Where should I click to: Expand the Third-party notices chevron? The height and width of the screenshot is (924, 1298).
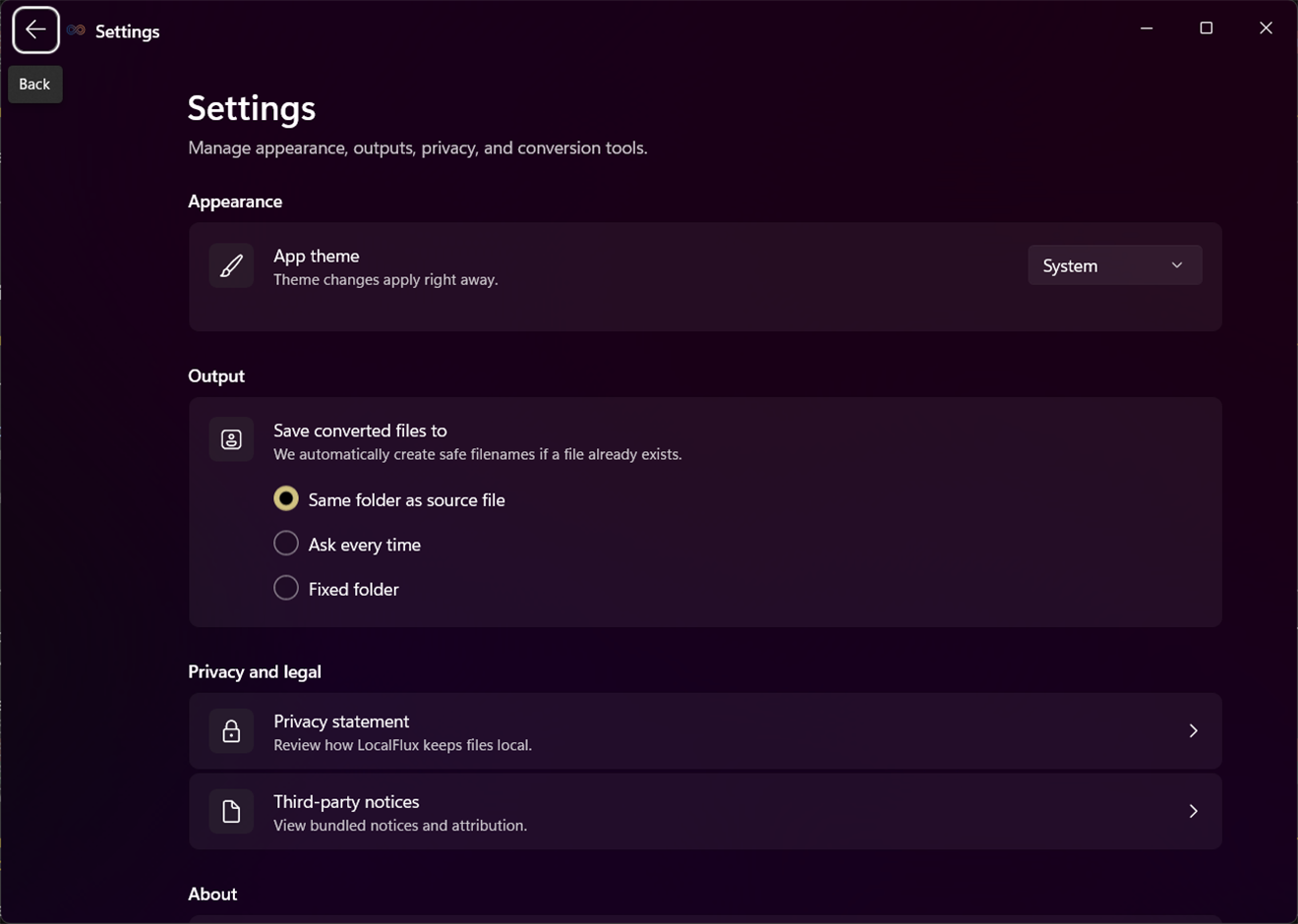1193,811
